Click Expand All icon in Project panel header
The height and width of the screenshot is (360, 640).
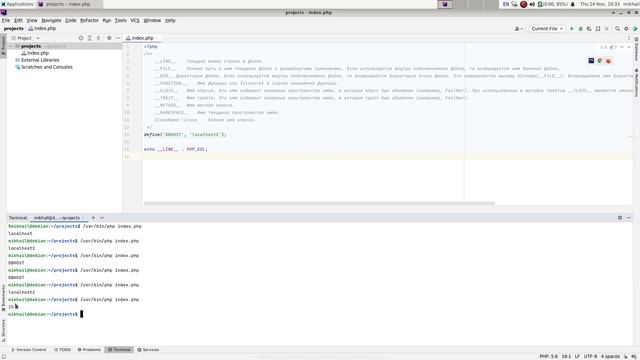[90, 38]
